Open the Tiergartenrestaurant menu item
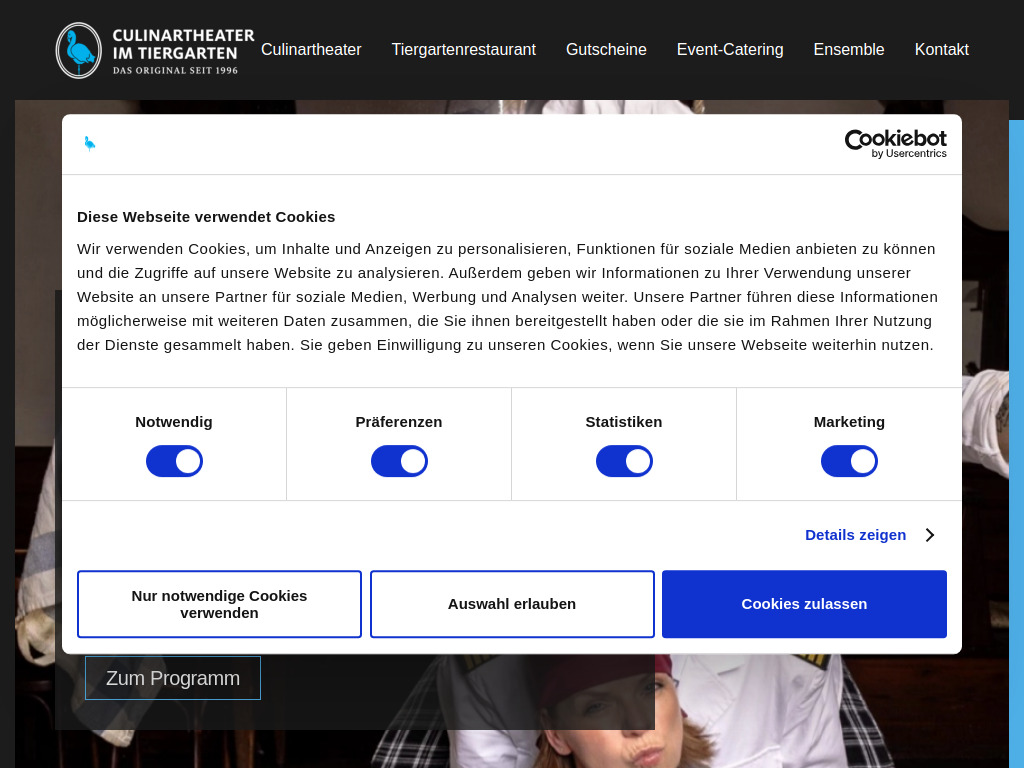Viewport: 1024px width, 768px height. [x=464, y=49]
